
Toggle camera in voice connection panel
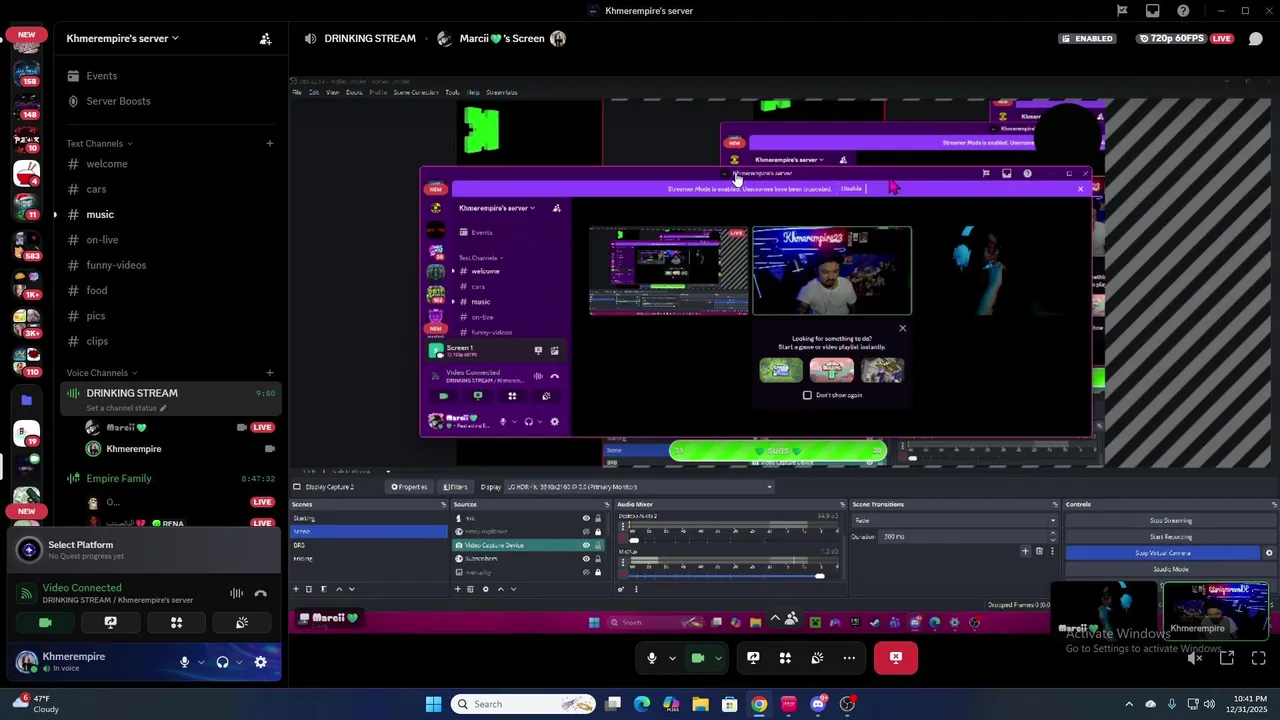(45, 622)
